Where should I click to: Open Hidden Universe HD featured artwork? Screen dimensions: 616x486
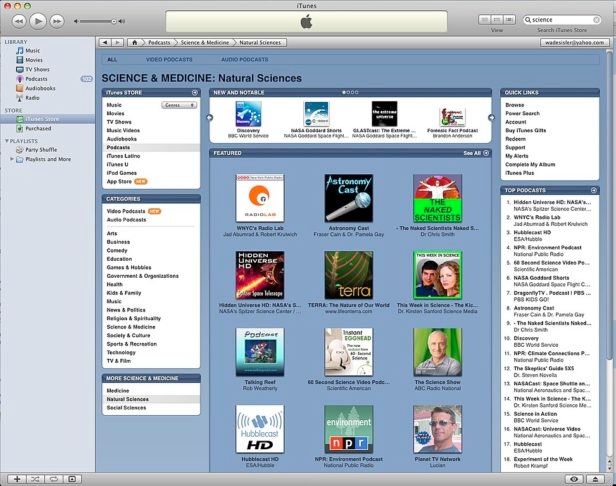pos(260,275)
